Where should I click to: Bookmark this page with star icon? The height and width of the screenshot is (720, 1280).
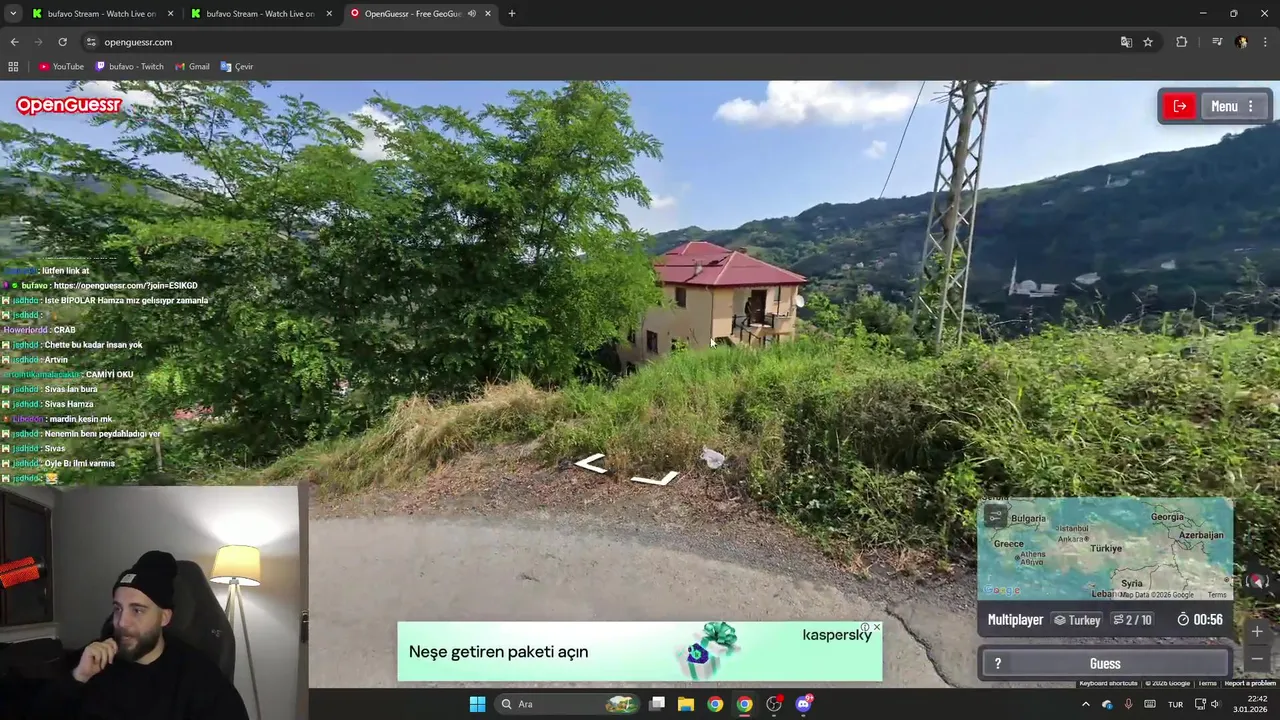click(x=1148, y=42)
